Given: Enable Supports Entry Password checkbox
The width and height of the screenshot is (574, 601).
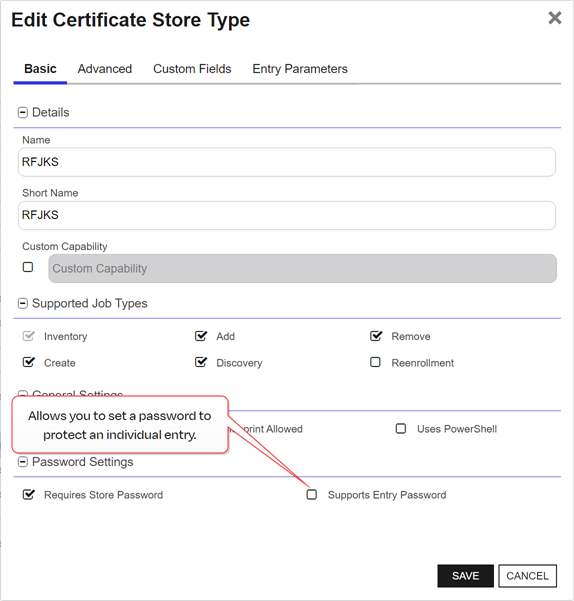Looking at the screenshot, I should [312, 494].
